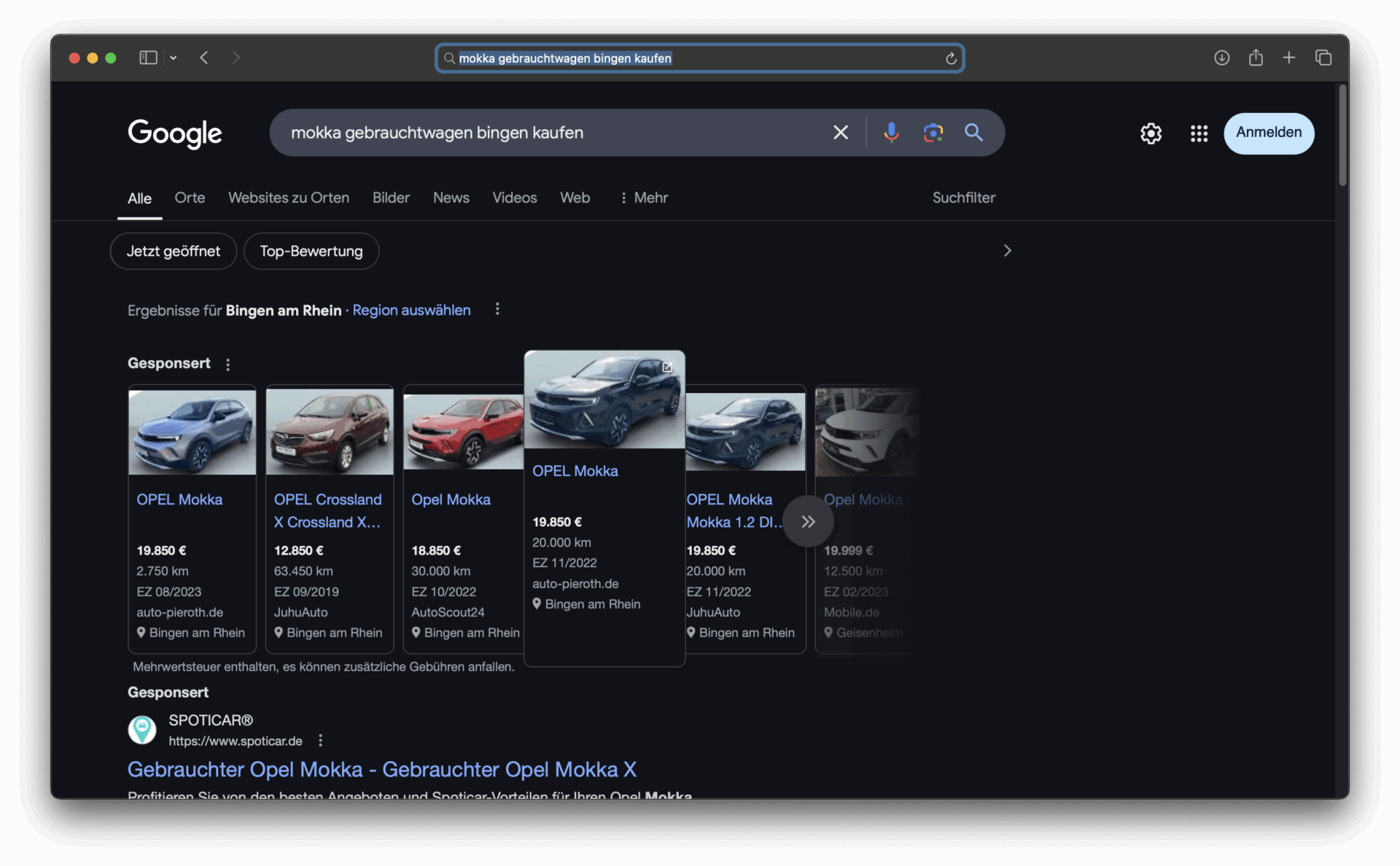Open Safari downloads with the arrow icon

tap(1221, 58)
